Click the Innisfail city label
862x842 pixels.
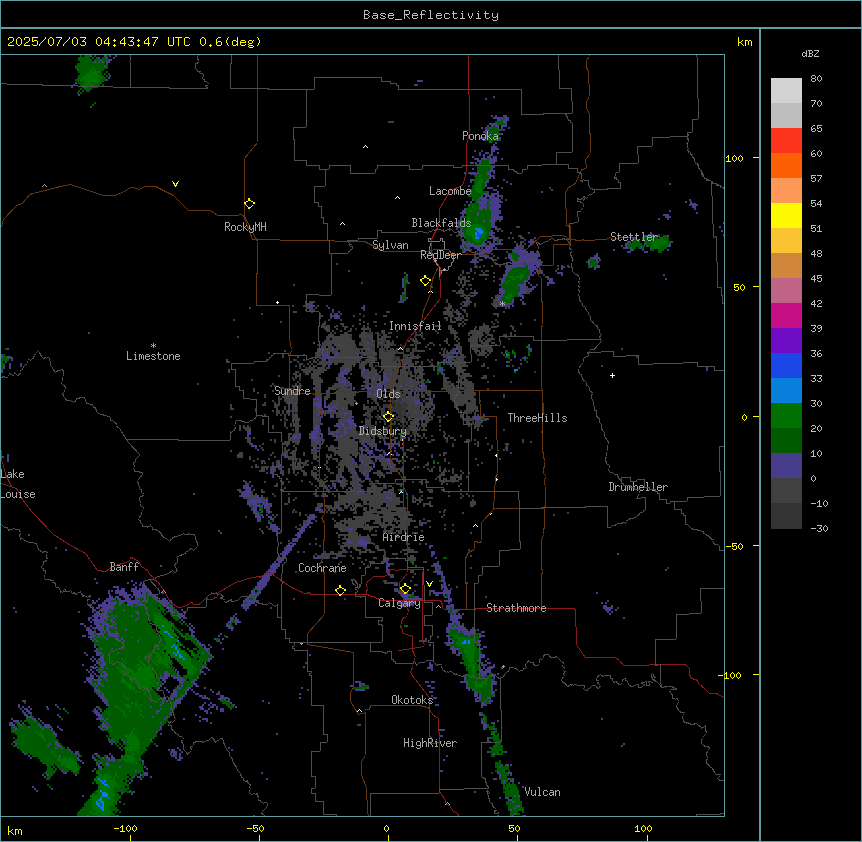coord(415,326)
